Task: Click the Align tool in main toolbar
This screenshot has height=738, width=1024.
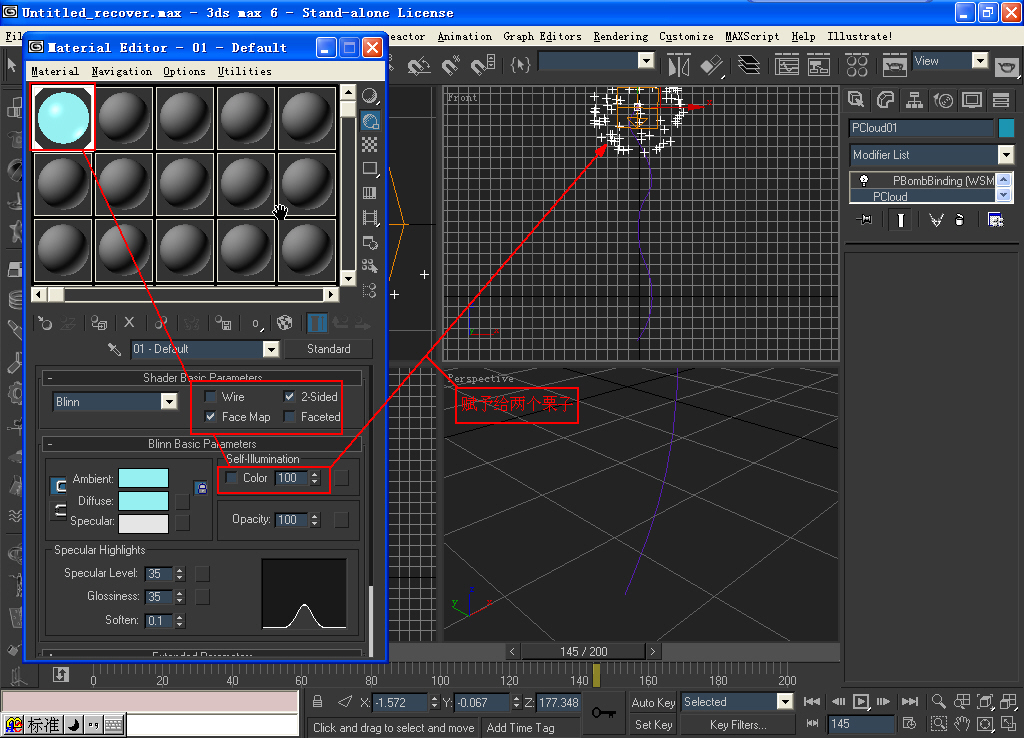Action: click(x=712, y=65)
